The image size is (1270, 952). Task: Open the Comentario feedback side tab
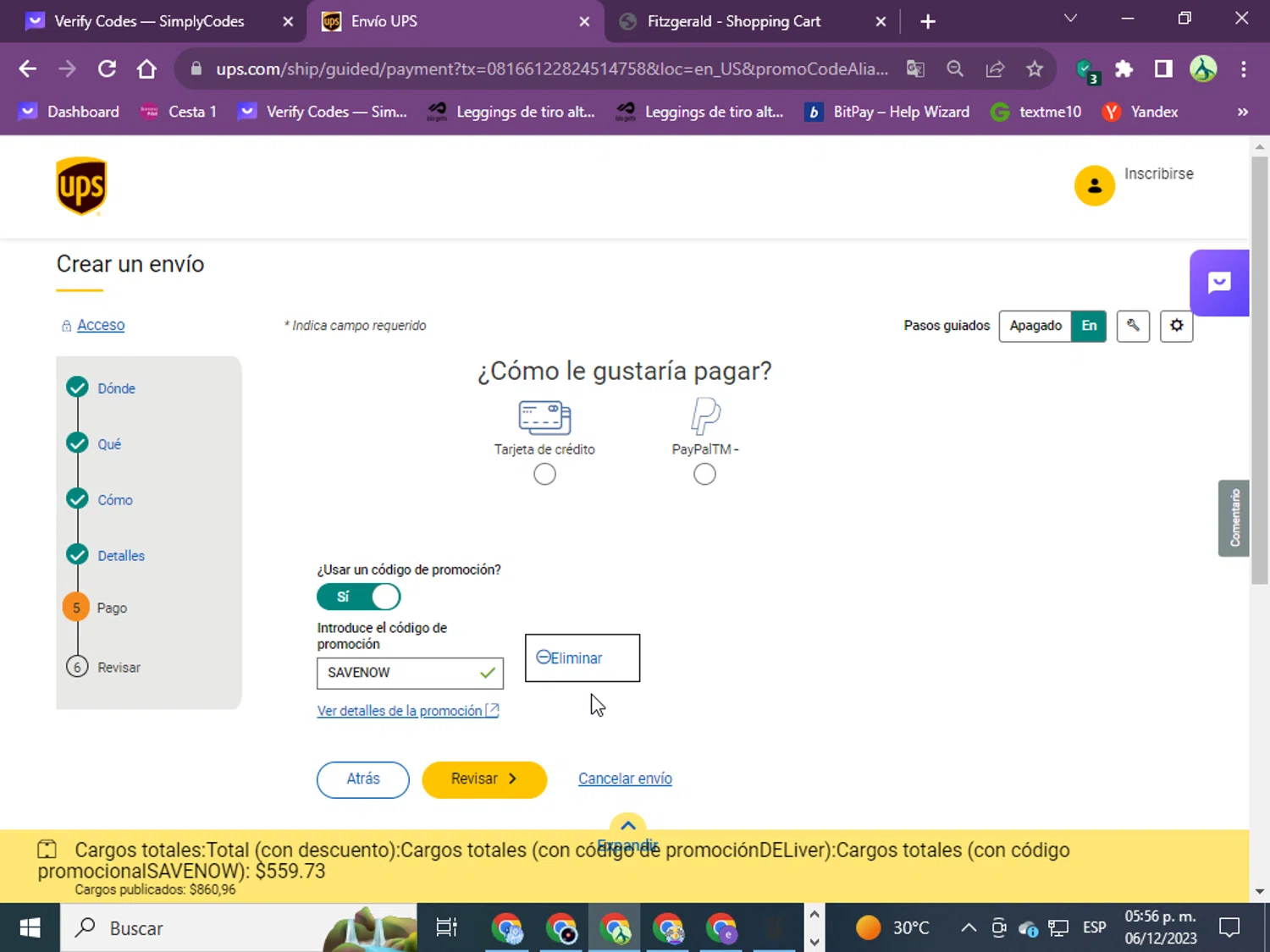coord(1234,518)
